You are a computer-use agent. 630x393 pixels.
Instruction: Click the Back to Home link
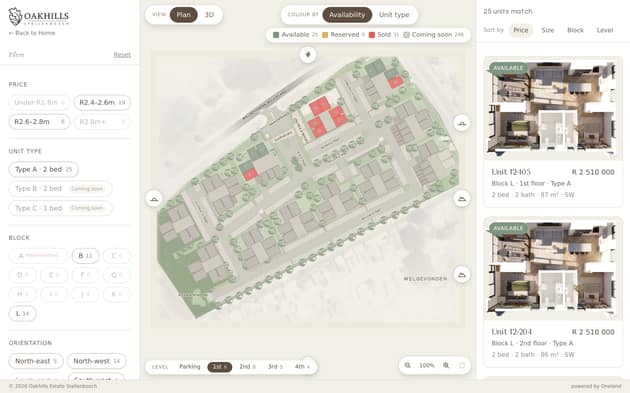[32, 33]
